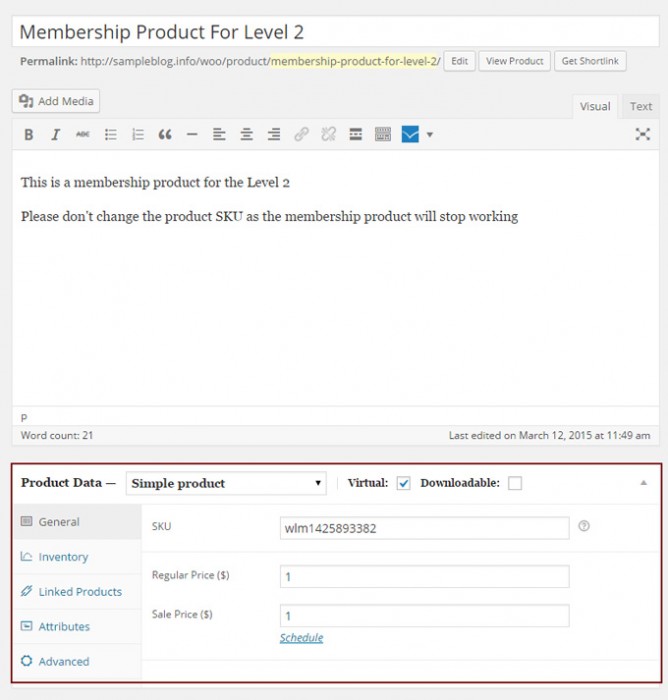The height and width of the screenshot is (700, 668).
Task: Open dropdown arrow beside envelope icon
Action: click(x=430, y=134)
